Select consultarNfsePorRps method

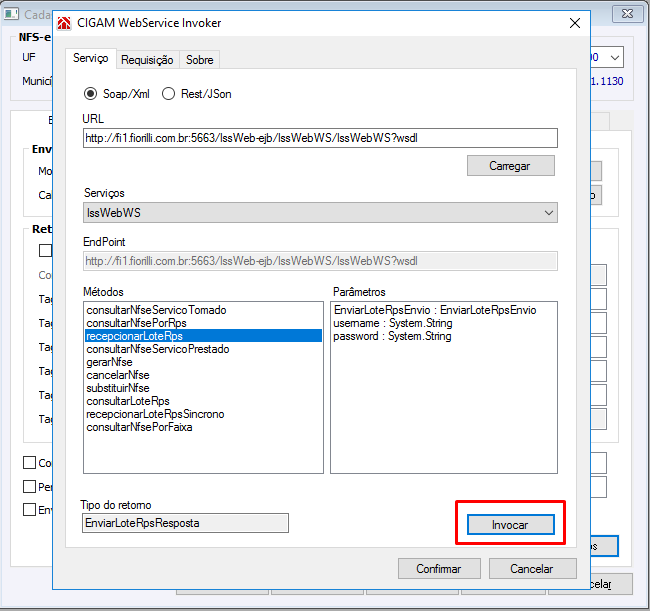(203, 323)
